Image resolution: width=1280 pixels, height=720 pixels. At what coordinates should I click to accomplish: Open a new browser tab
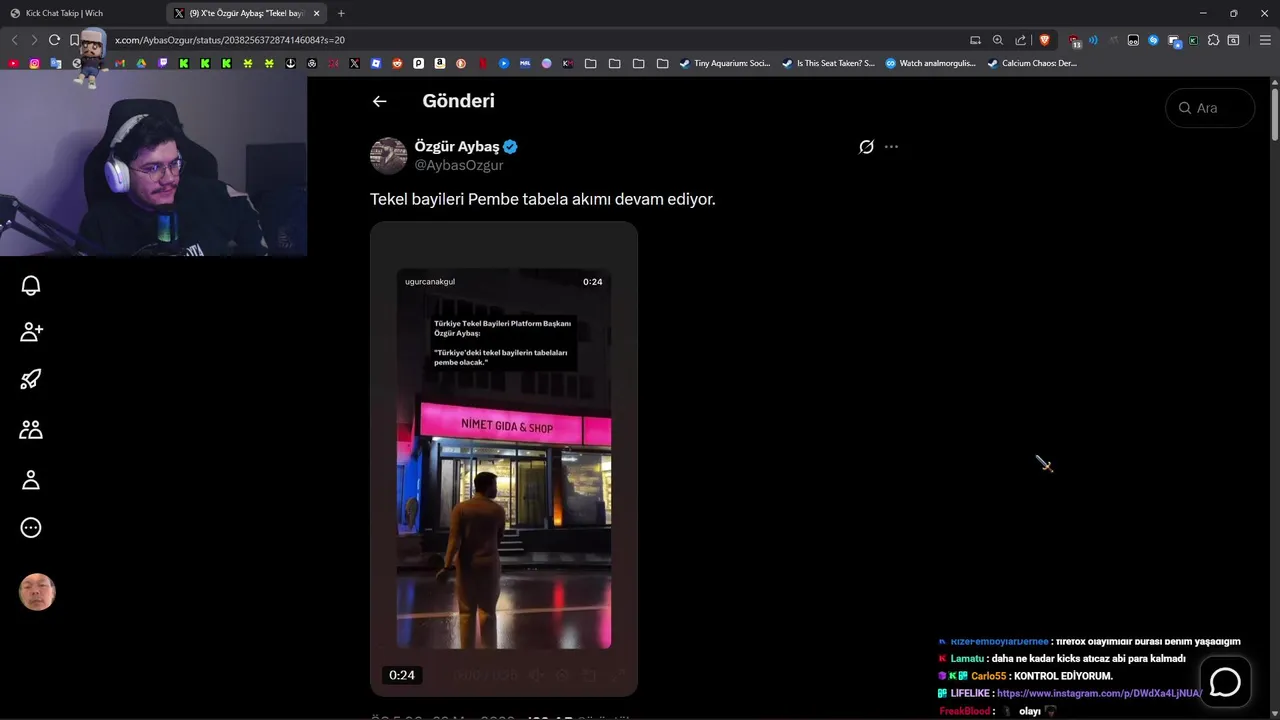(341, 13)
